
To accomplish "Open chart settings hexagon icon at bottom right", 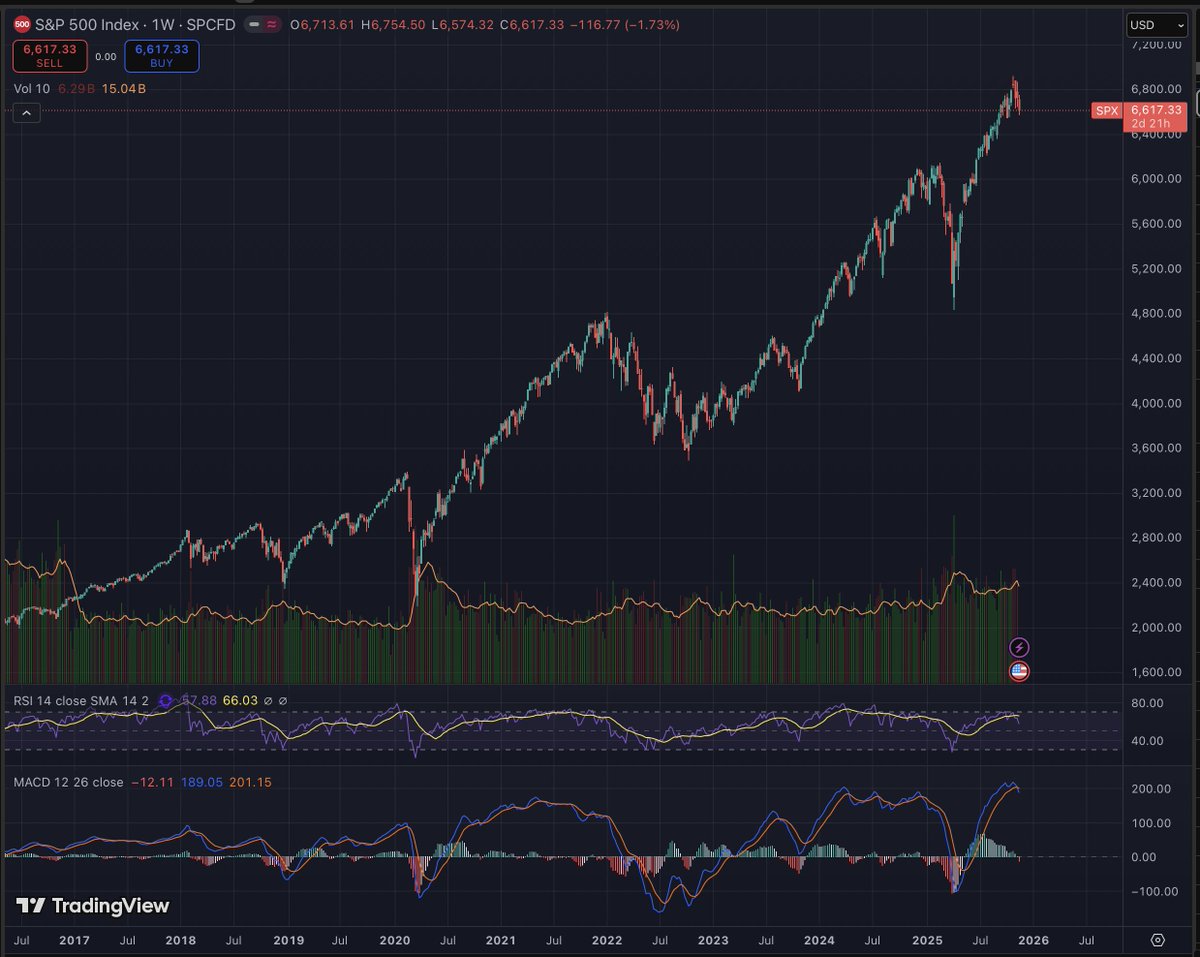I will pyautogui.click(x=1158, y=940).
